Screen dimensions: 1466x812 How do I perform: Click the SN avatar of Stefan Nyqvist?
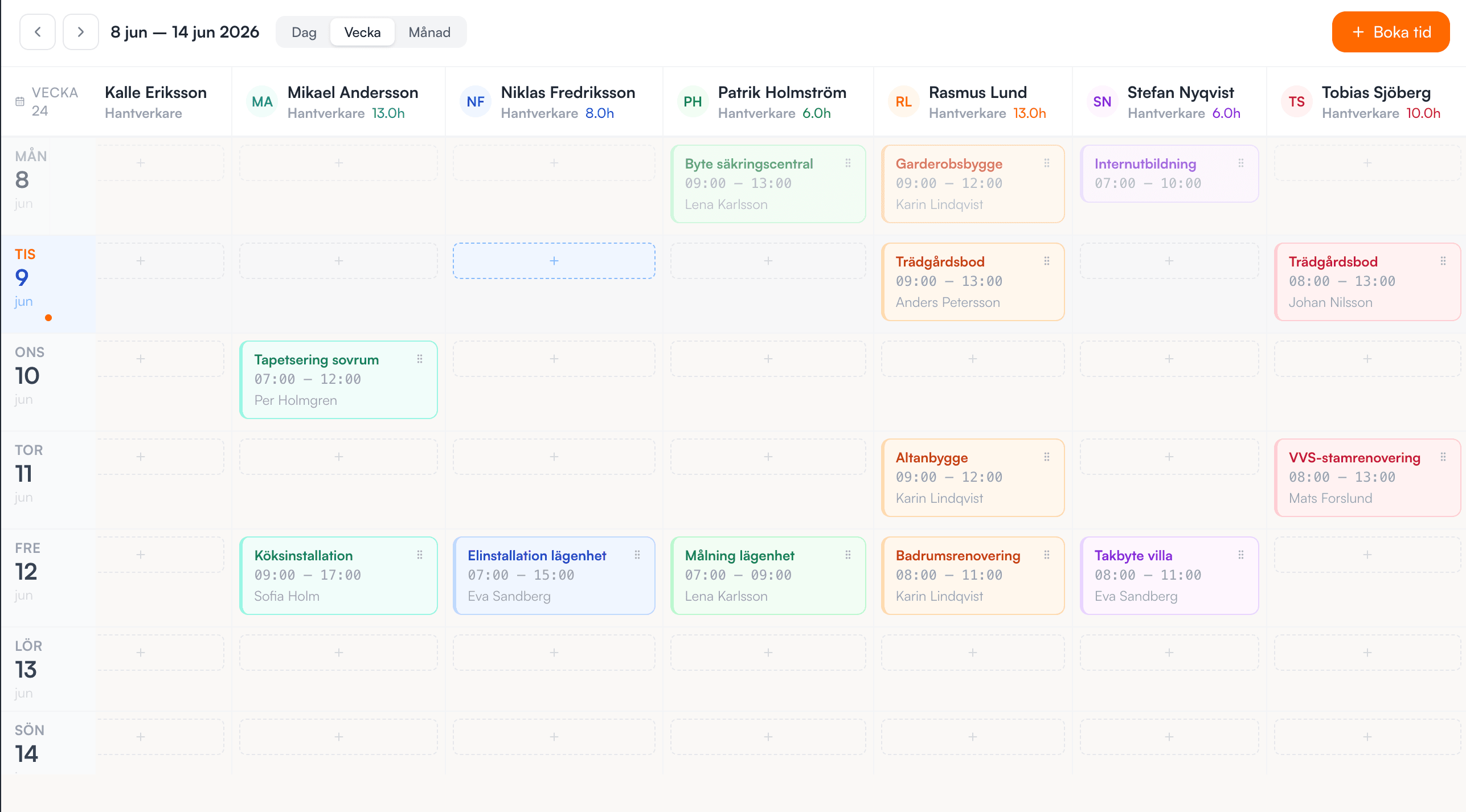[1102, 101]
